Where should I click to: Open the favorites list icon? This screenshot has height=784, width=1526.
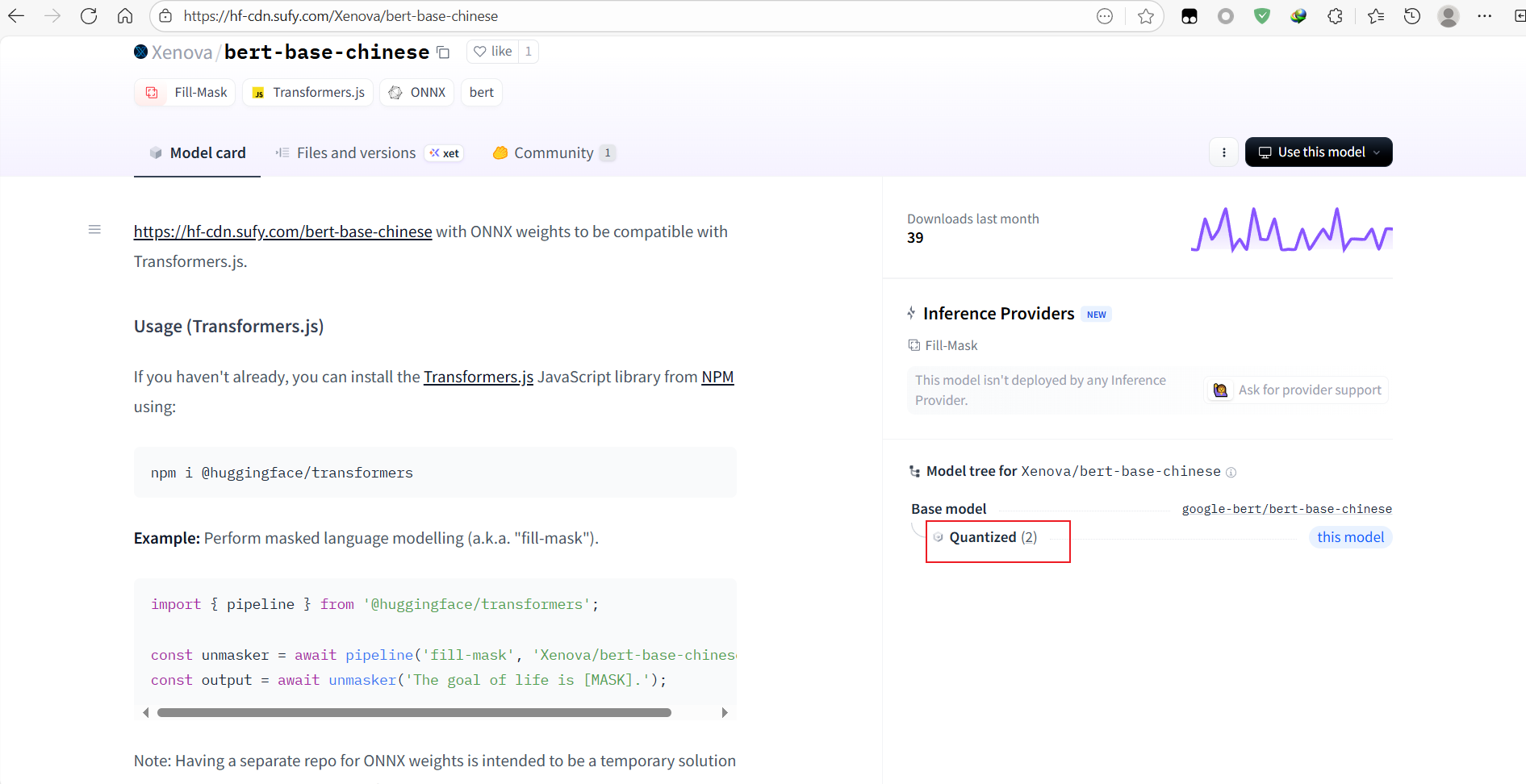(1376, 16)
